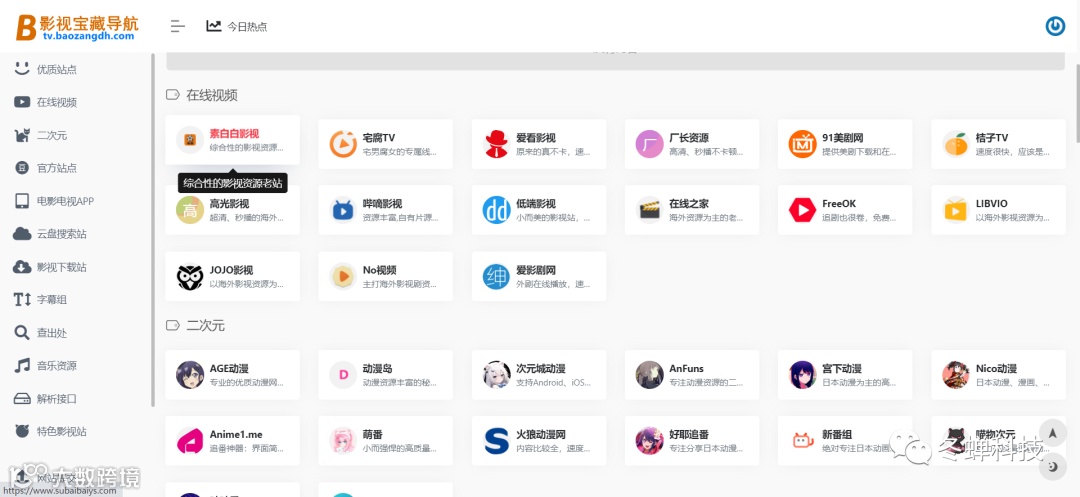Click the 爱影剧网 blue round icon
The height and width of the screenshot is (497, 1080).
tap(496, 277)
